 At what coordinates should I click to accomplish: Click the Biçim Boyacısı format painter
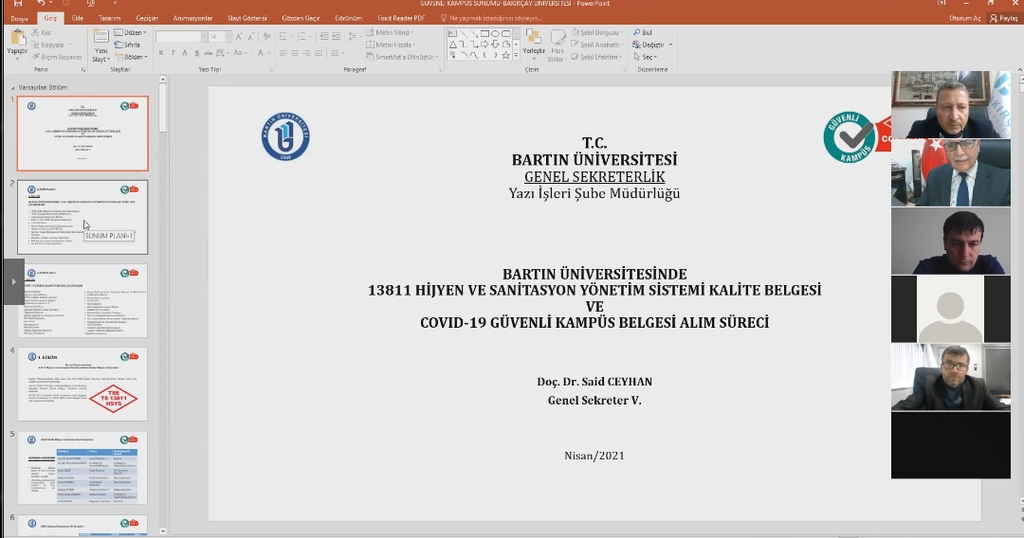pos(59,57)
